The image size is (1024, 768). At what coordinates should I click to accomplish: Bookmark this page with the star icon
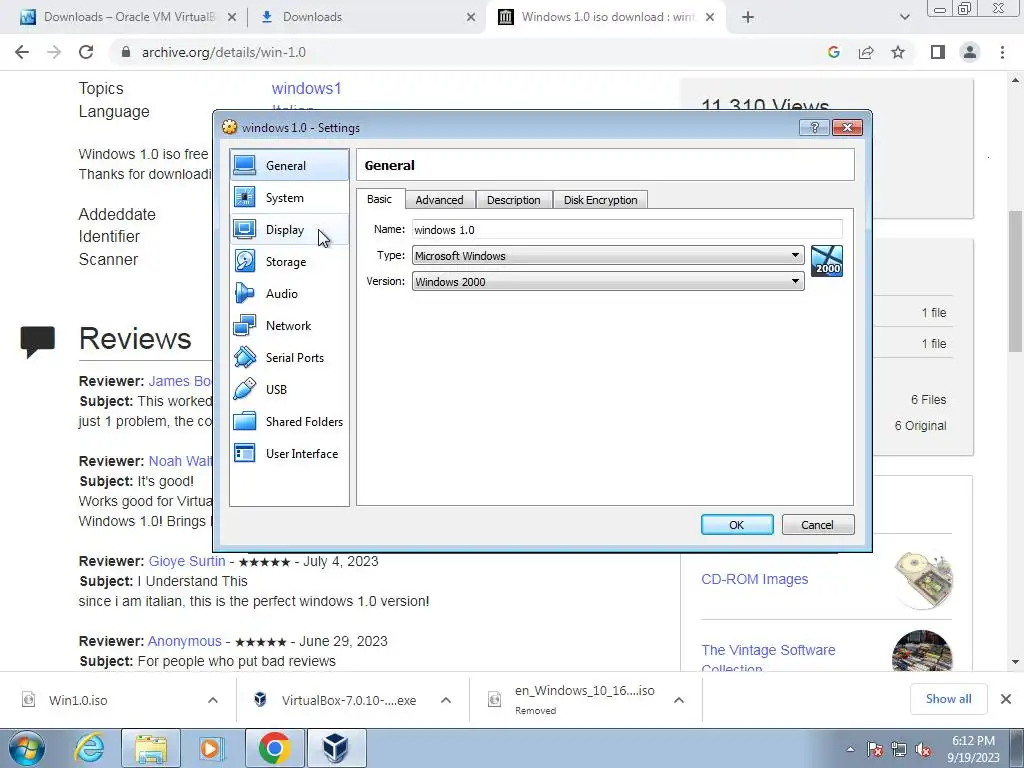[x=898, y=52]
